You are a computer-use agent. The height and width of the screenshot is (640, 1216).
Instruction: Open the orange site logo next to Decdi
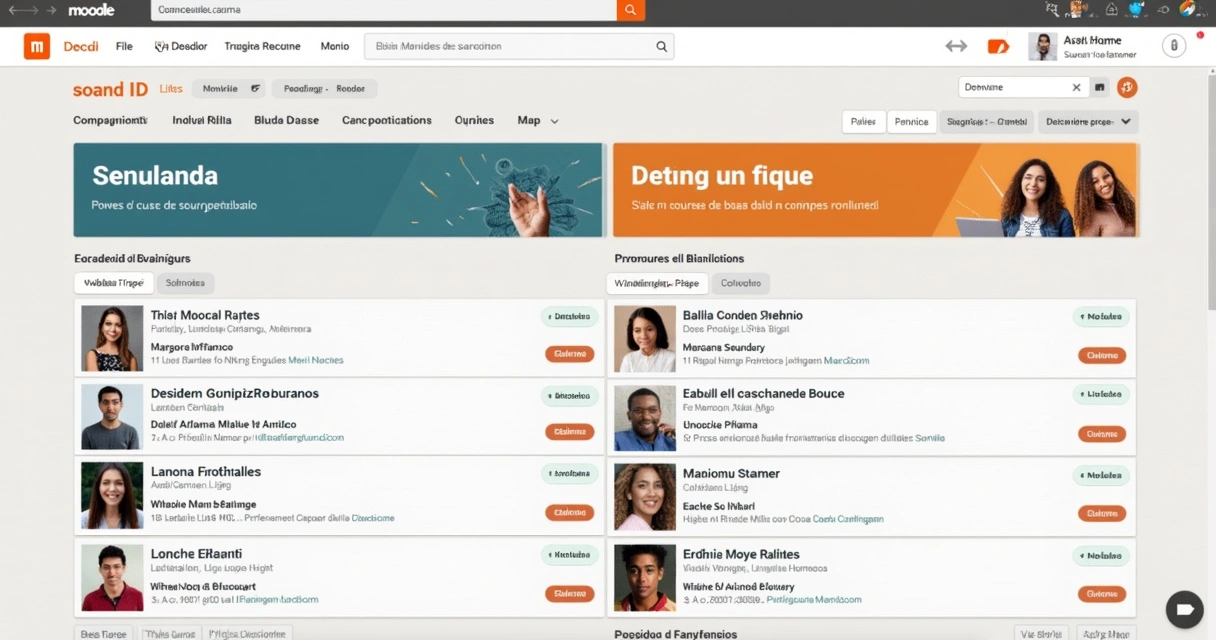click(36, 46)
